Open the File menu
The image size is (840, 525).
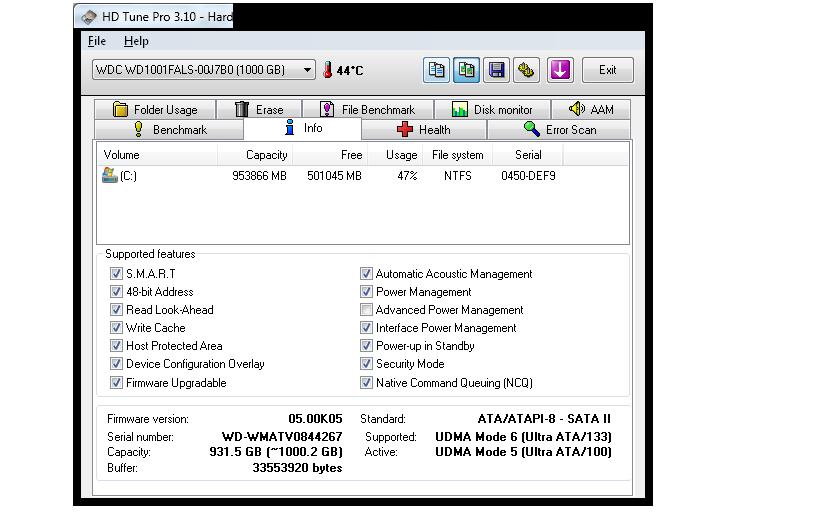[x=97, y=41]
